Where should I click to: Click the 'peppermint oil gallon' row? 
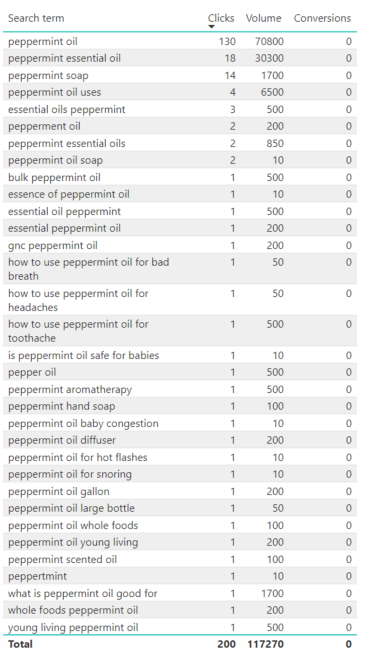pyautogui.click(x=180, y=491)
